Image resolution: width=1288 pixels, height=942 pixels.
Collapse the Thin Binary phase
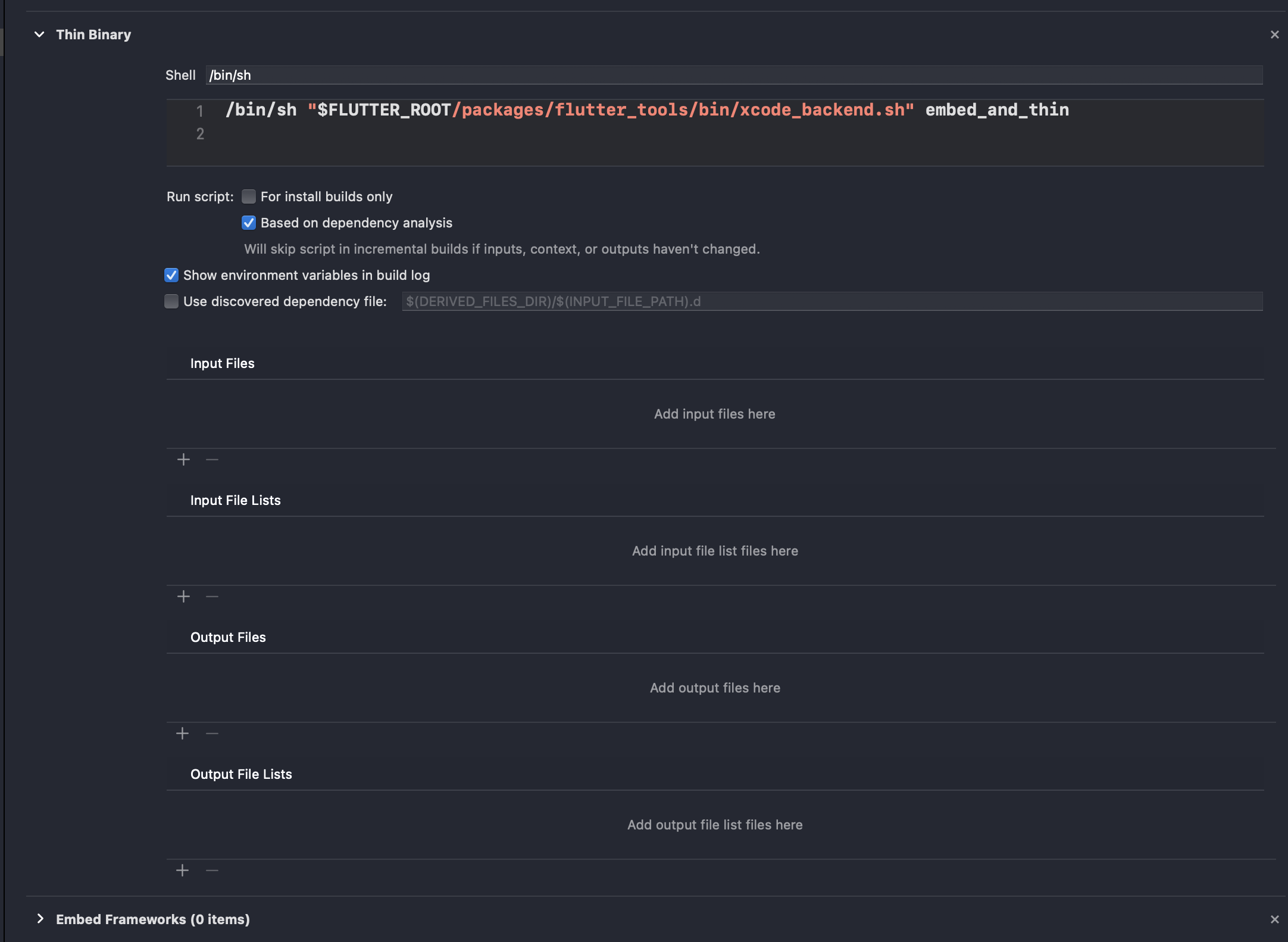click(39, 35)
